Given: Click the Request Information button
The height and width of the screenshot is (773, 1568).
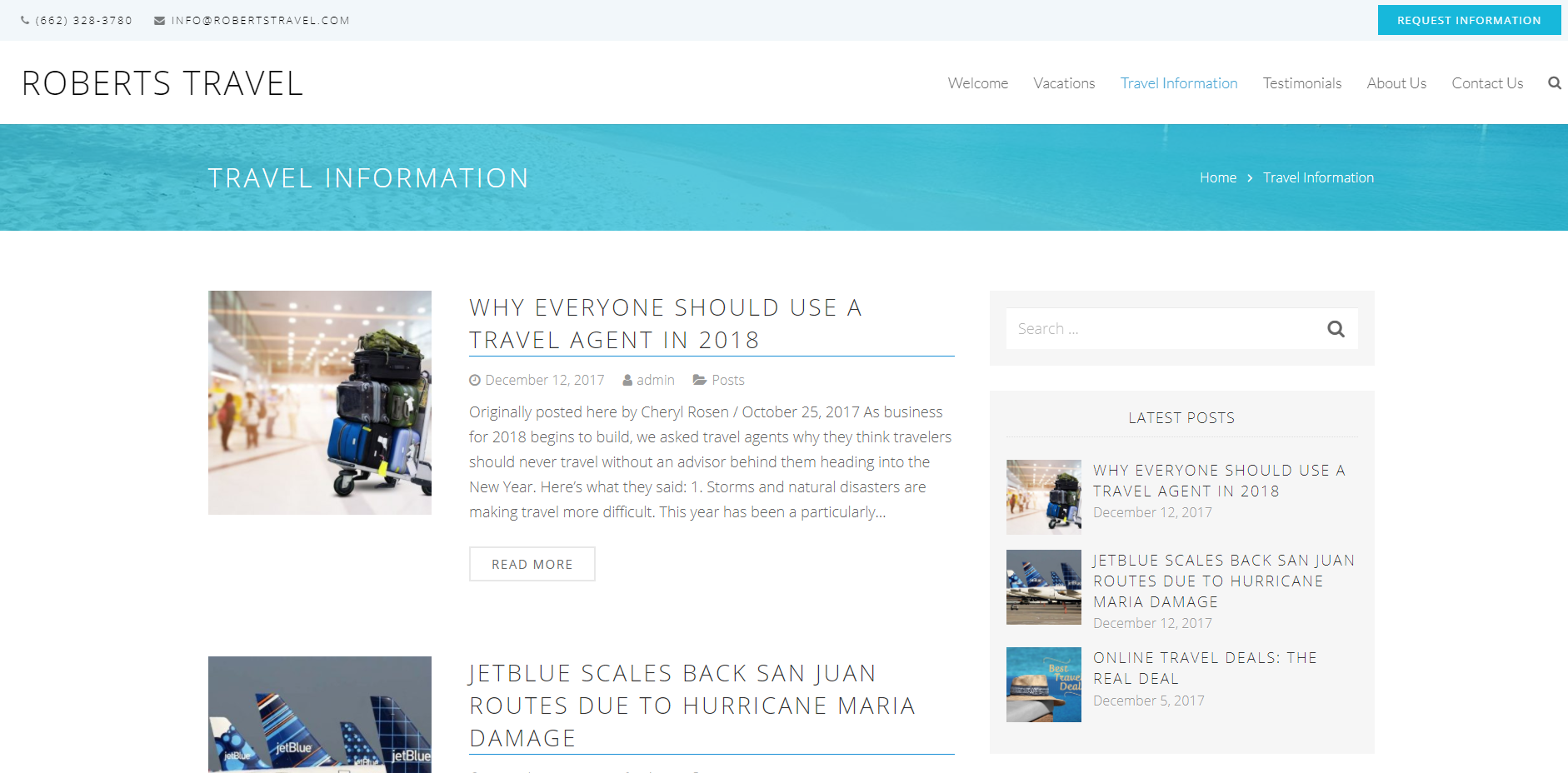Looking at the screenshot, I should tap(1469, 20).
